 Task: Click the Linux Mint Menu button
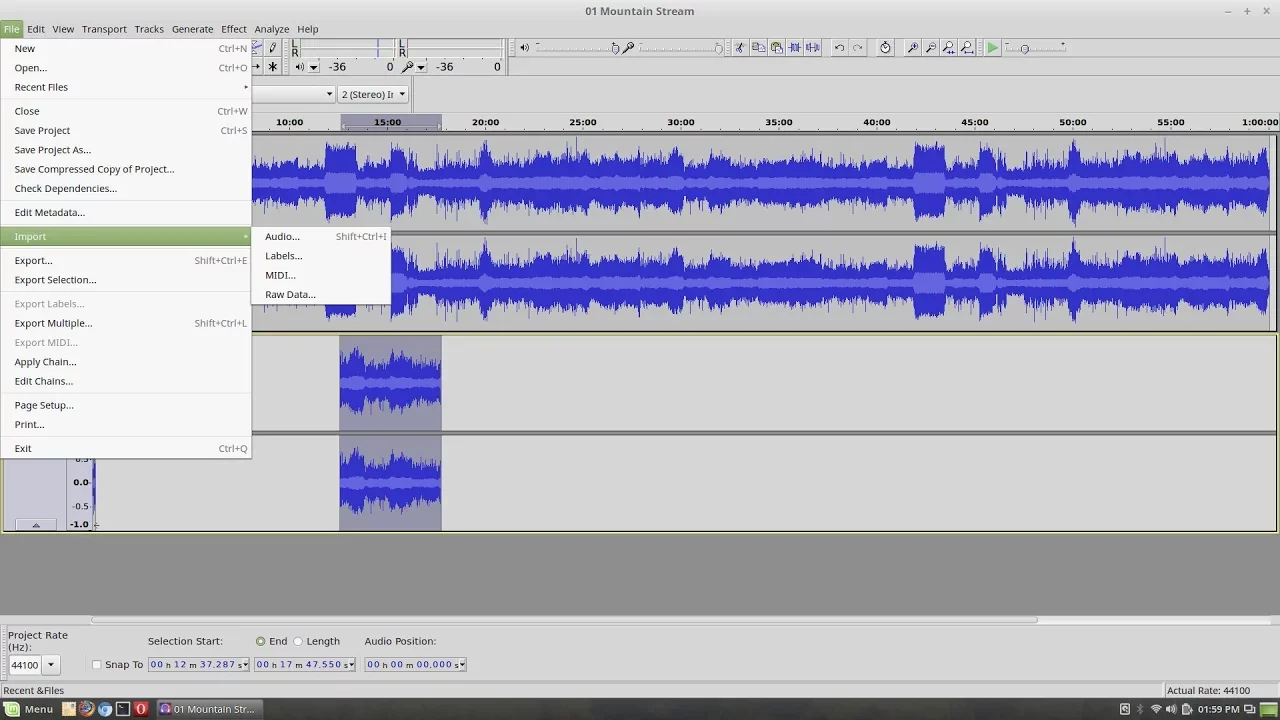pos(29,709)
